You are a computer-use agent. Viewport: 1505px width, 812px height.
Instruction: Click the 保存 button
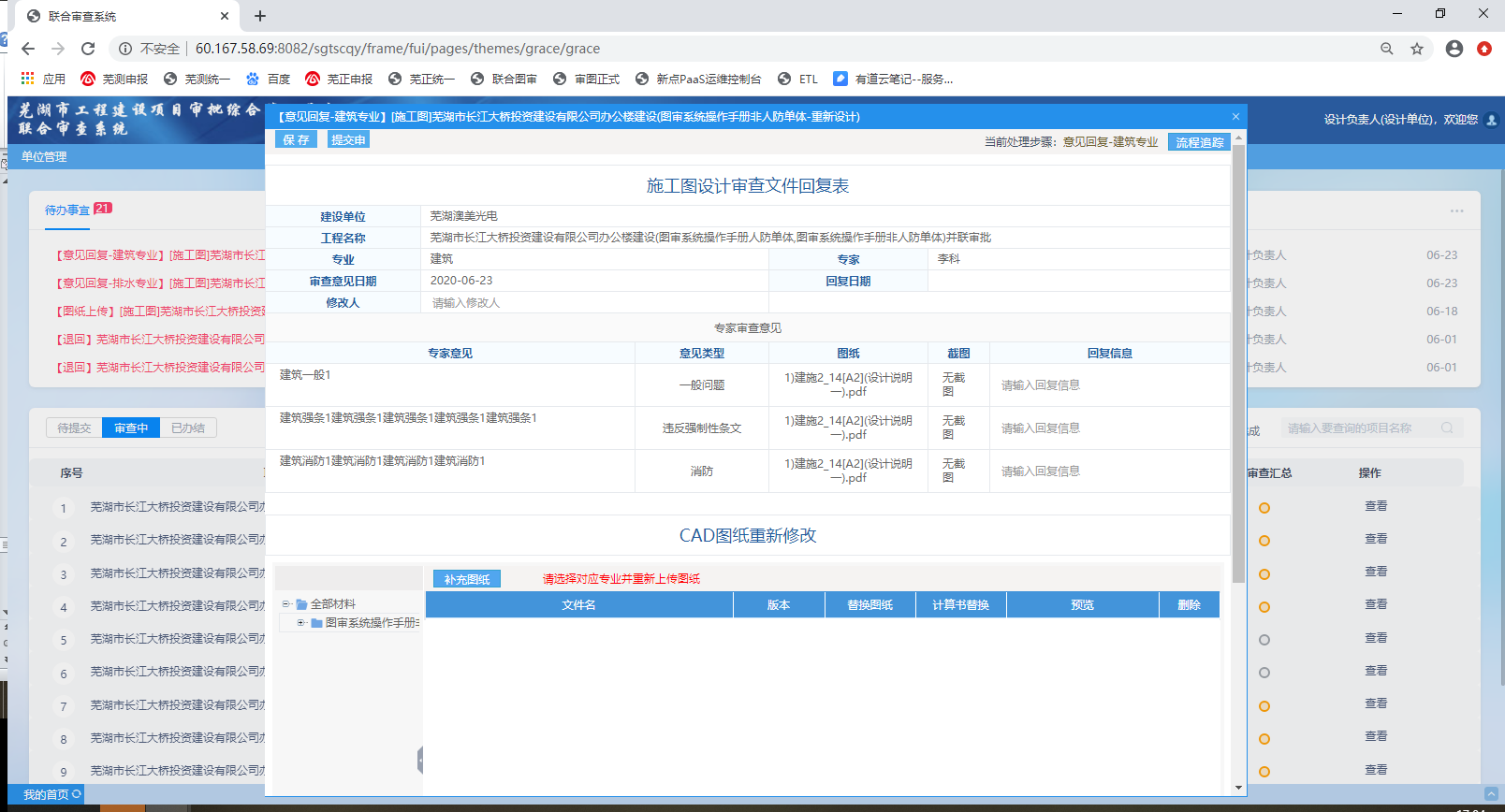(296, 139)
